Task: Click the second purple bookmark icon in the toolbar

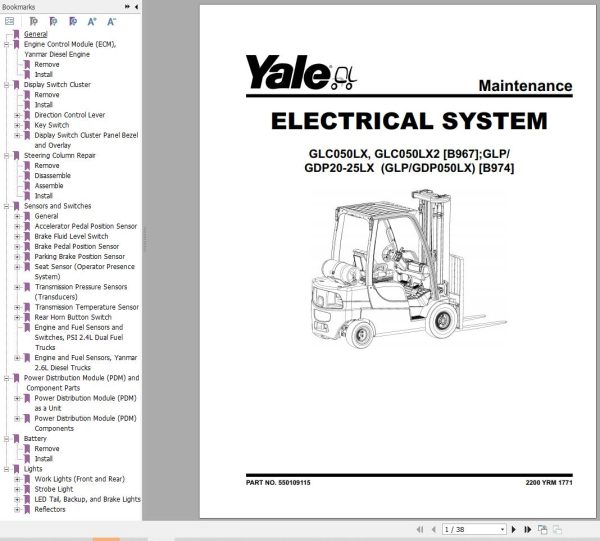Action: click(x=53, y=21)
